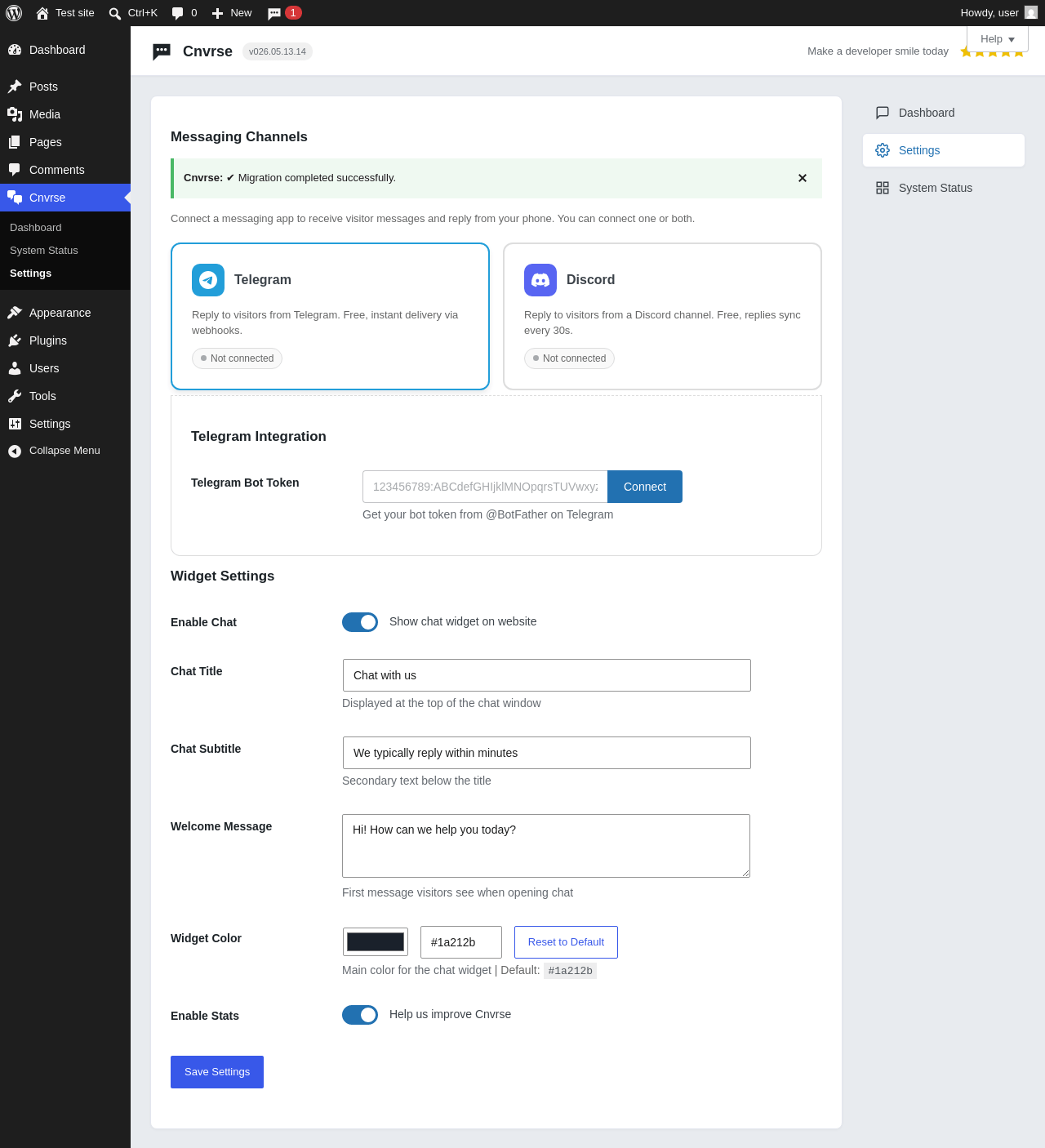Open the New content dropdown in admin bar
The height and width of the screenshot is (1148, 1045).
232,13
